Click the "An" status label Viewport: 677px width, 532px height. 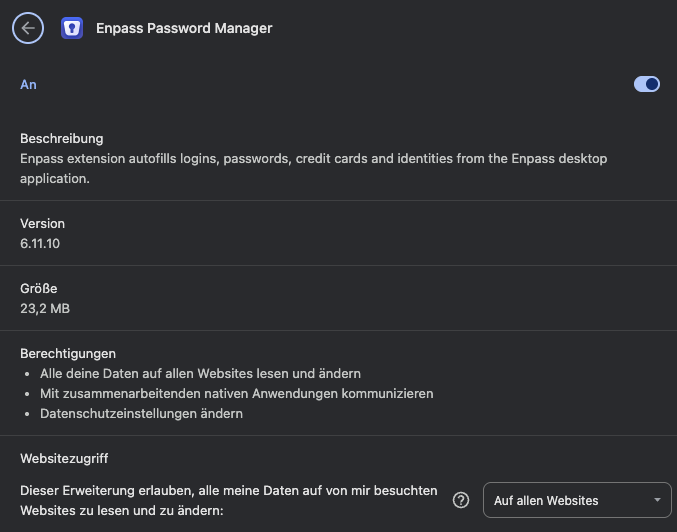28,85
